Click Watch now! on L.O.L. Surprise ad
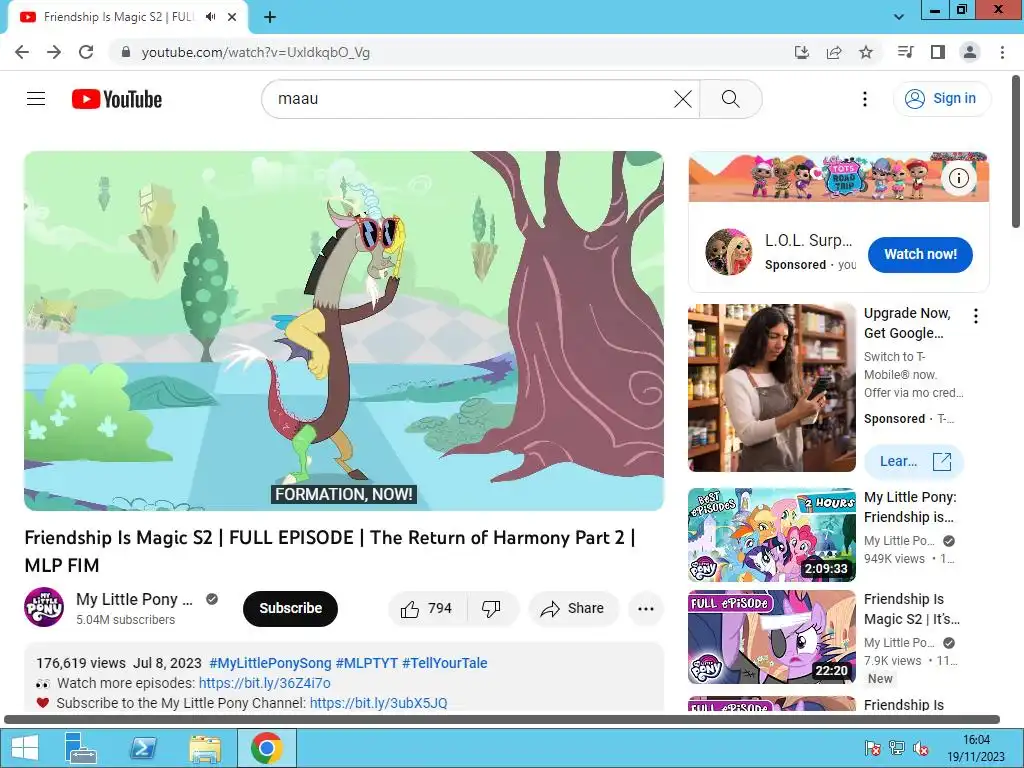Viewport: 1024px width, 768px height. 920,255
